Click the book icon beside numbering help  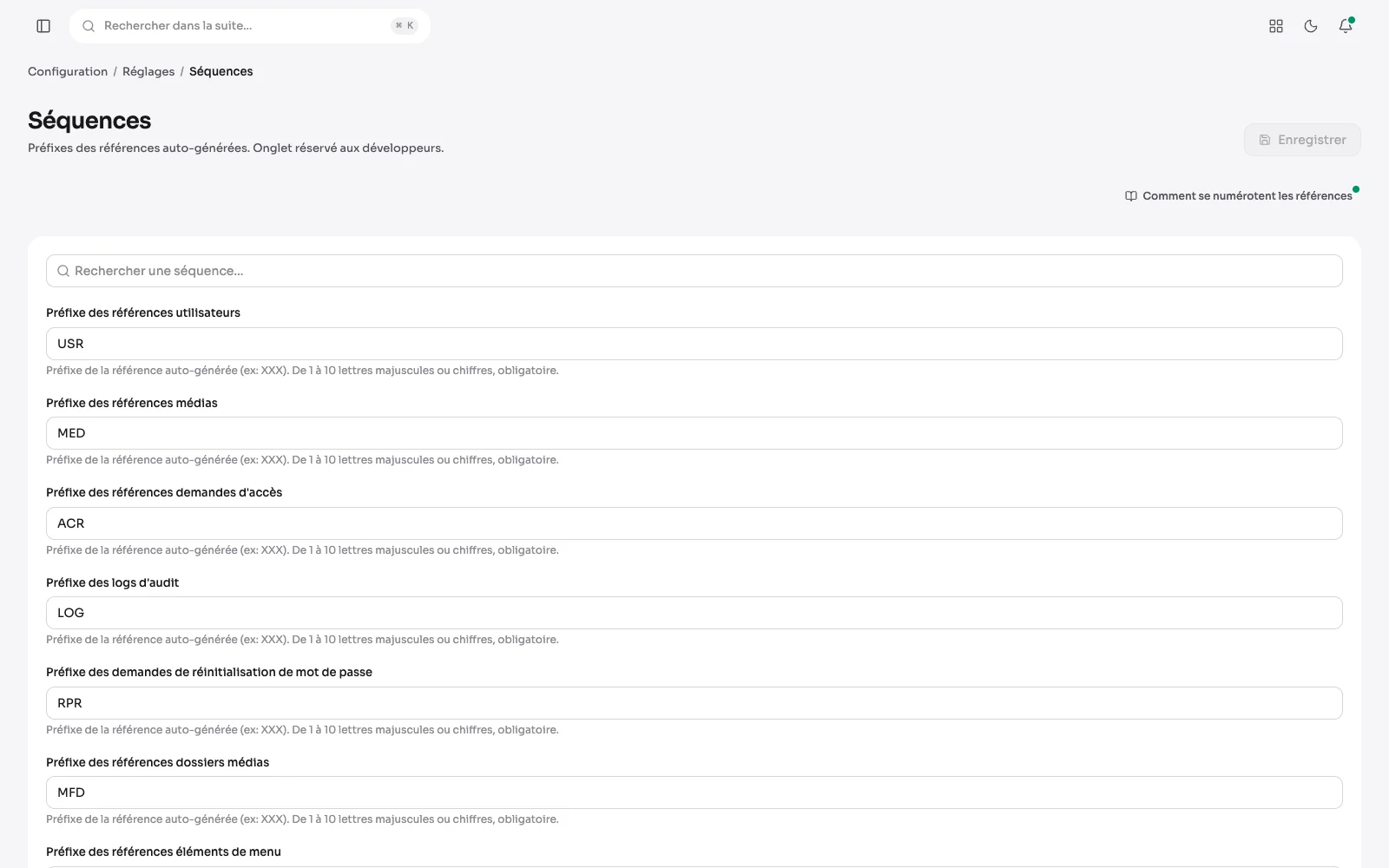1131,196
